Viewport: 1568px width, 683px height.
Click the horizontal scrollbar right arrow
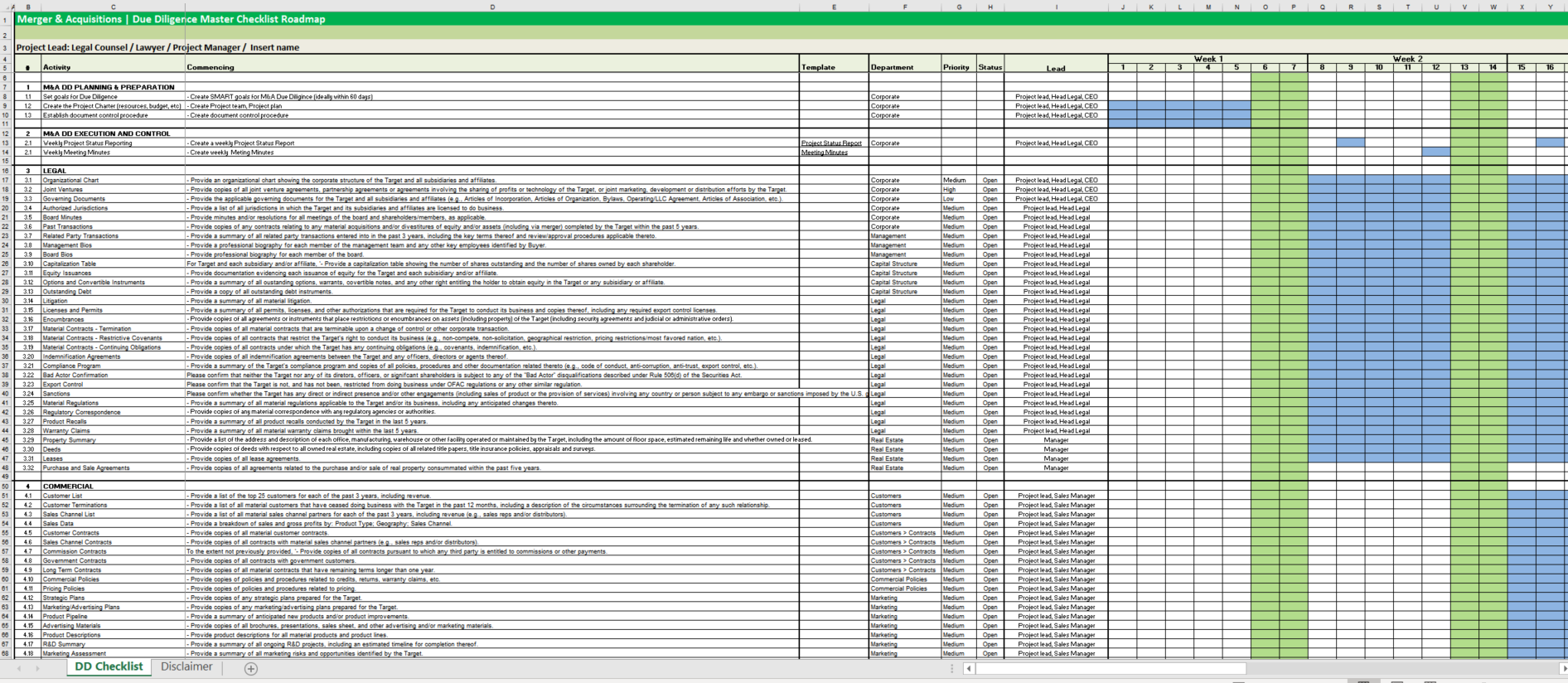(x=1563, y=668)
